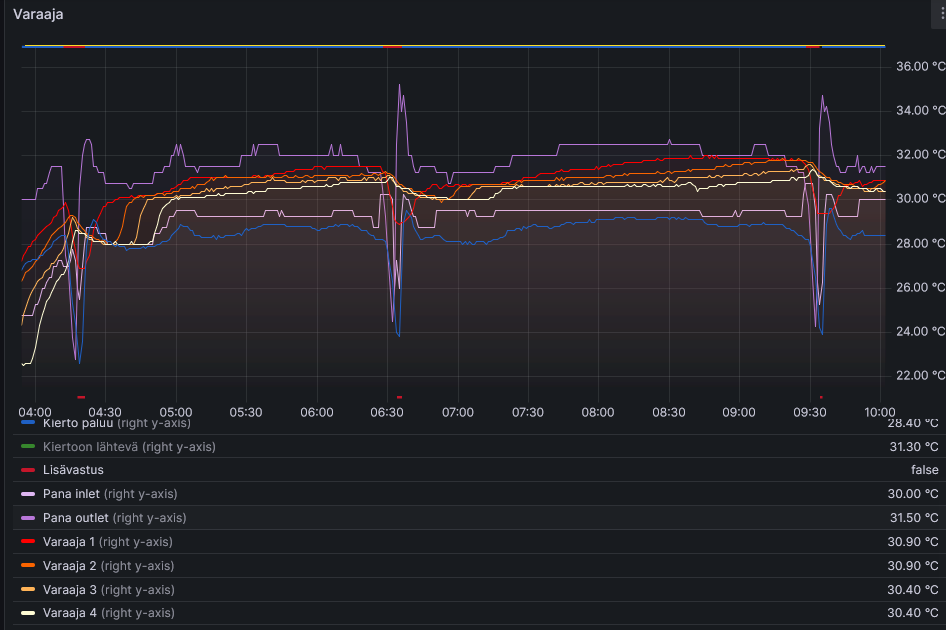Click the light orange Varaaja 3 color icon
Viewport: 946px width, 630px height.
(x=28, y=590)
